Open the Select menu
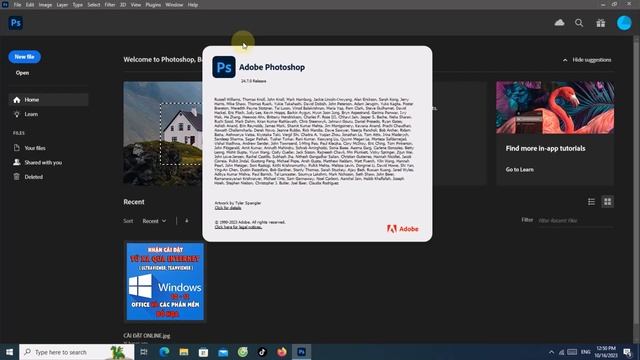The width and height of the screenshot is (640, 360). point(93,5)
